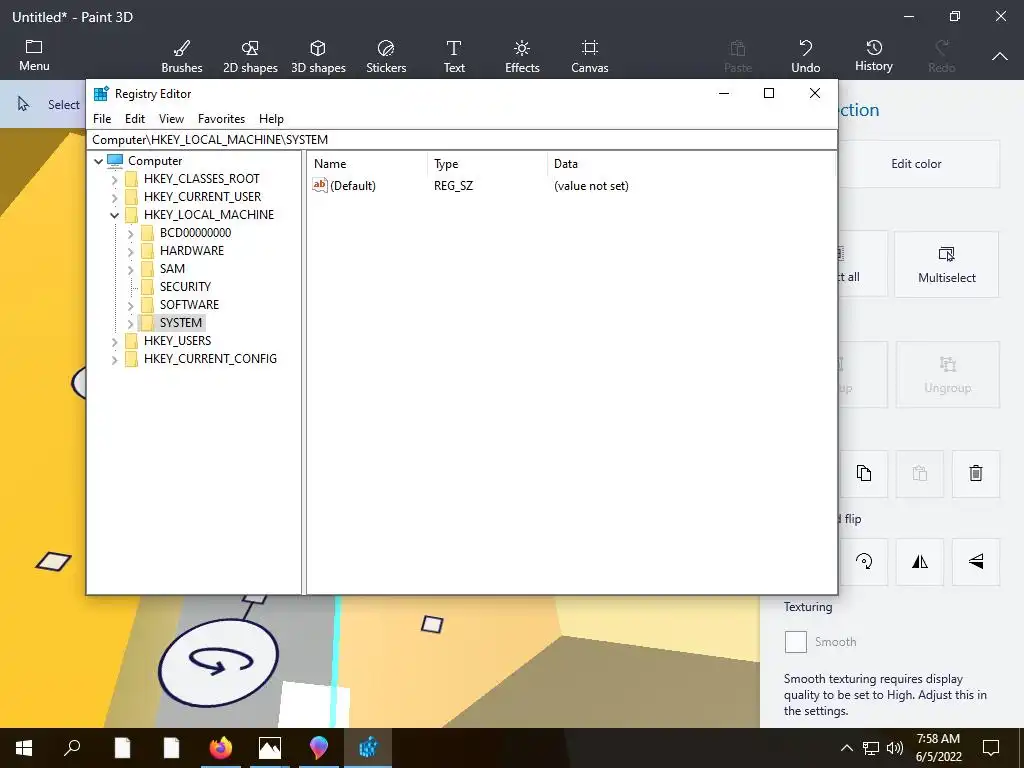
Task: Open the Favorites menu in Registry Editor
Action: 221,119
